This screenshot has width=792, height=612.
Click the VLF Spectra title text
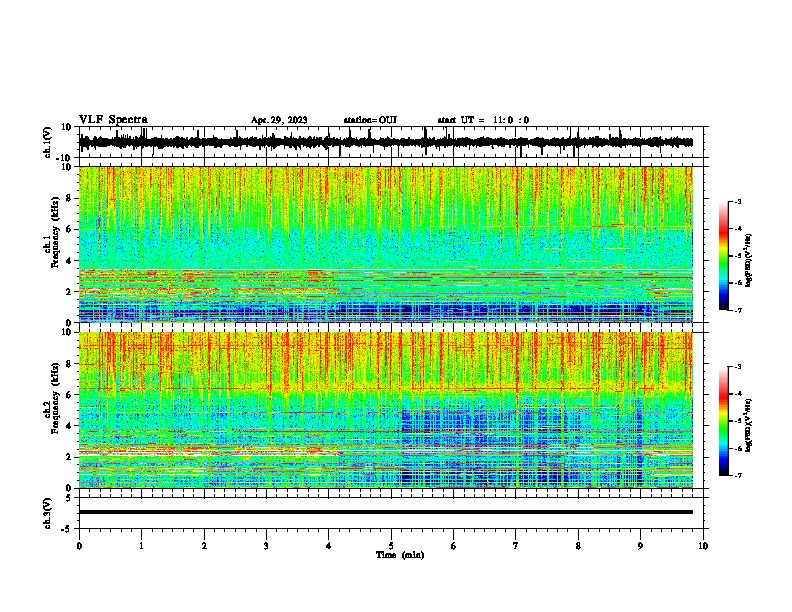(113, 120)
